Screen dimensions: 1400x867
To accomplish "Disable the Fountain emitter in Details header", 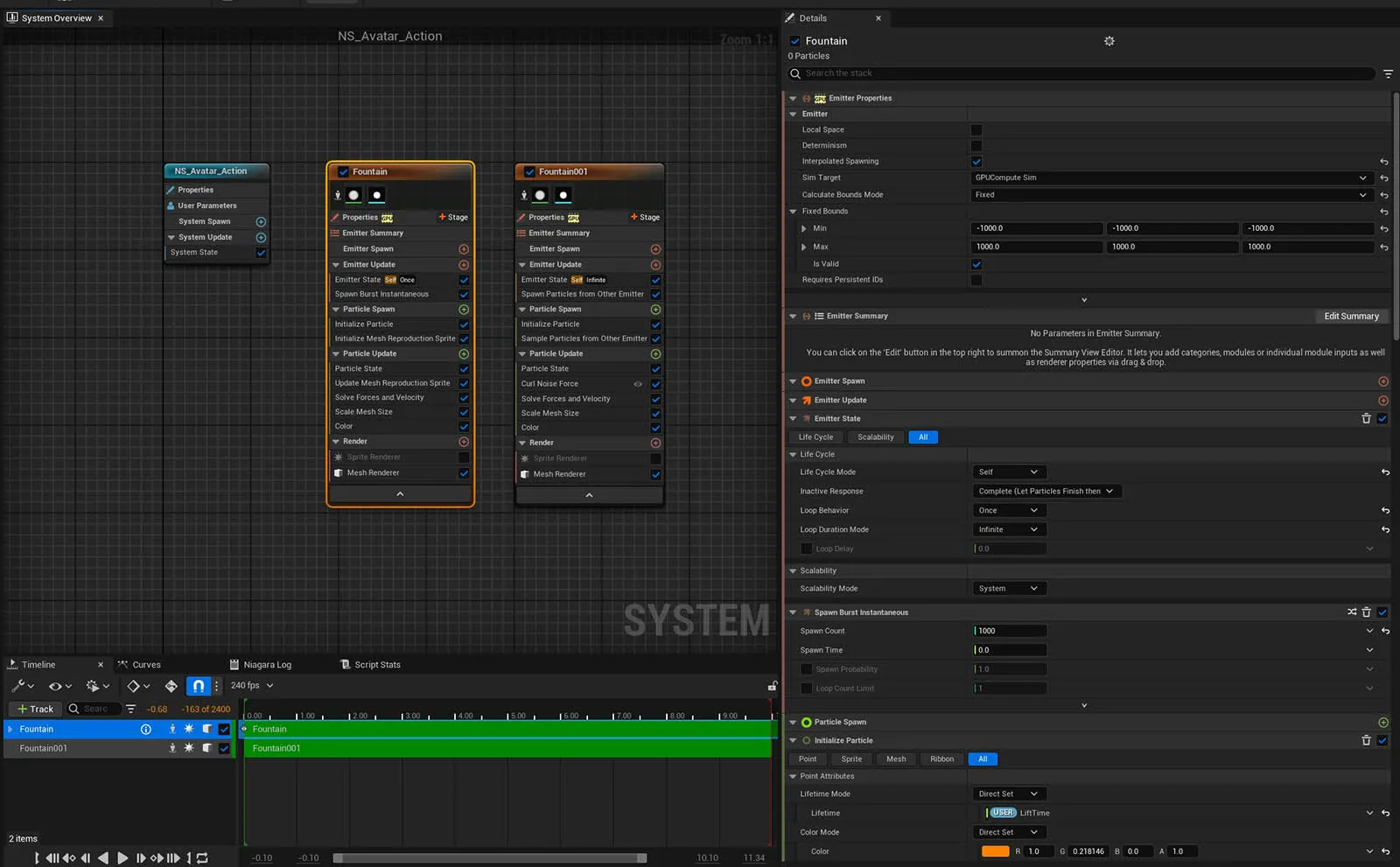I will [795, 41].
